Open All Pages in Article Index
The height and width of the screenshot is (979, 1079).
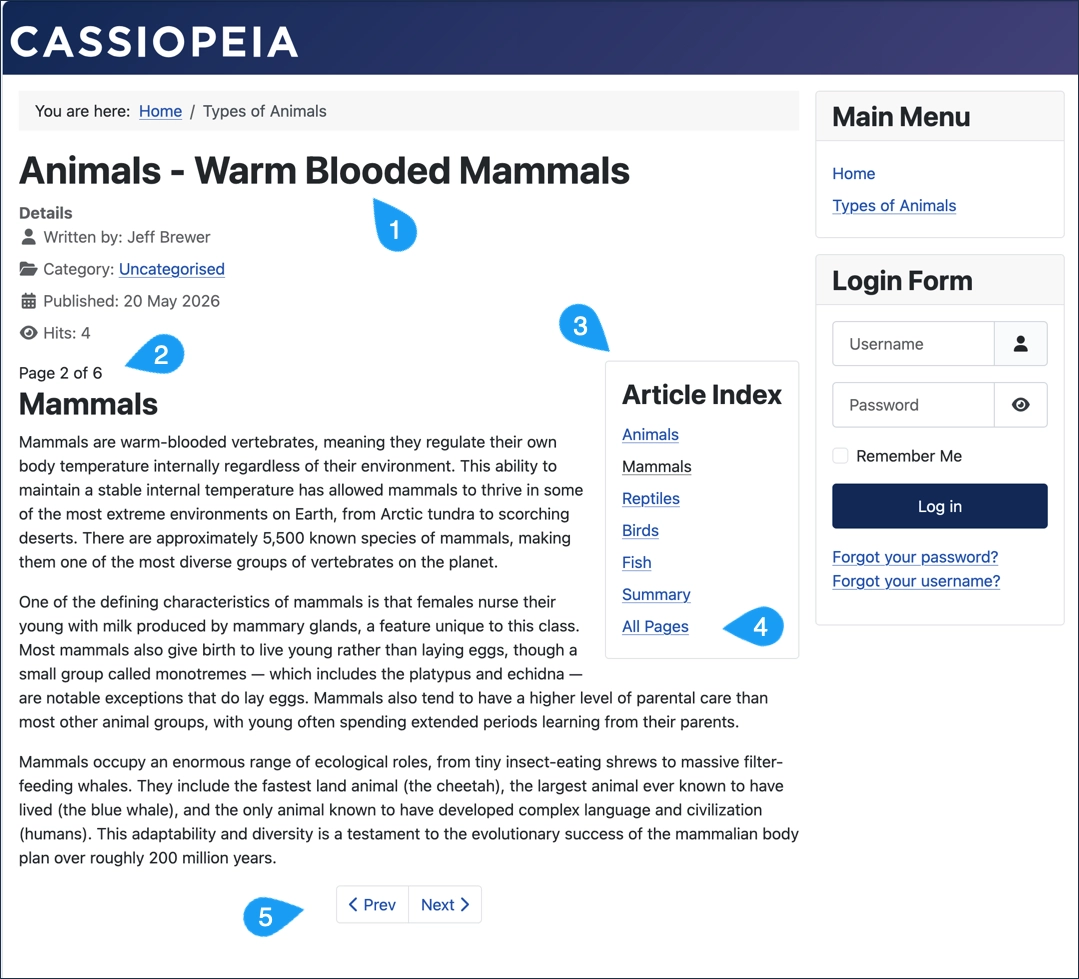point(655,626)
